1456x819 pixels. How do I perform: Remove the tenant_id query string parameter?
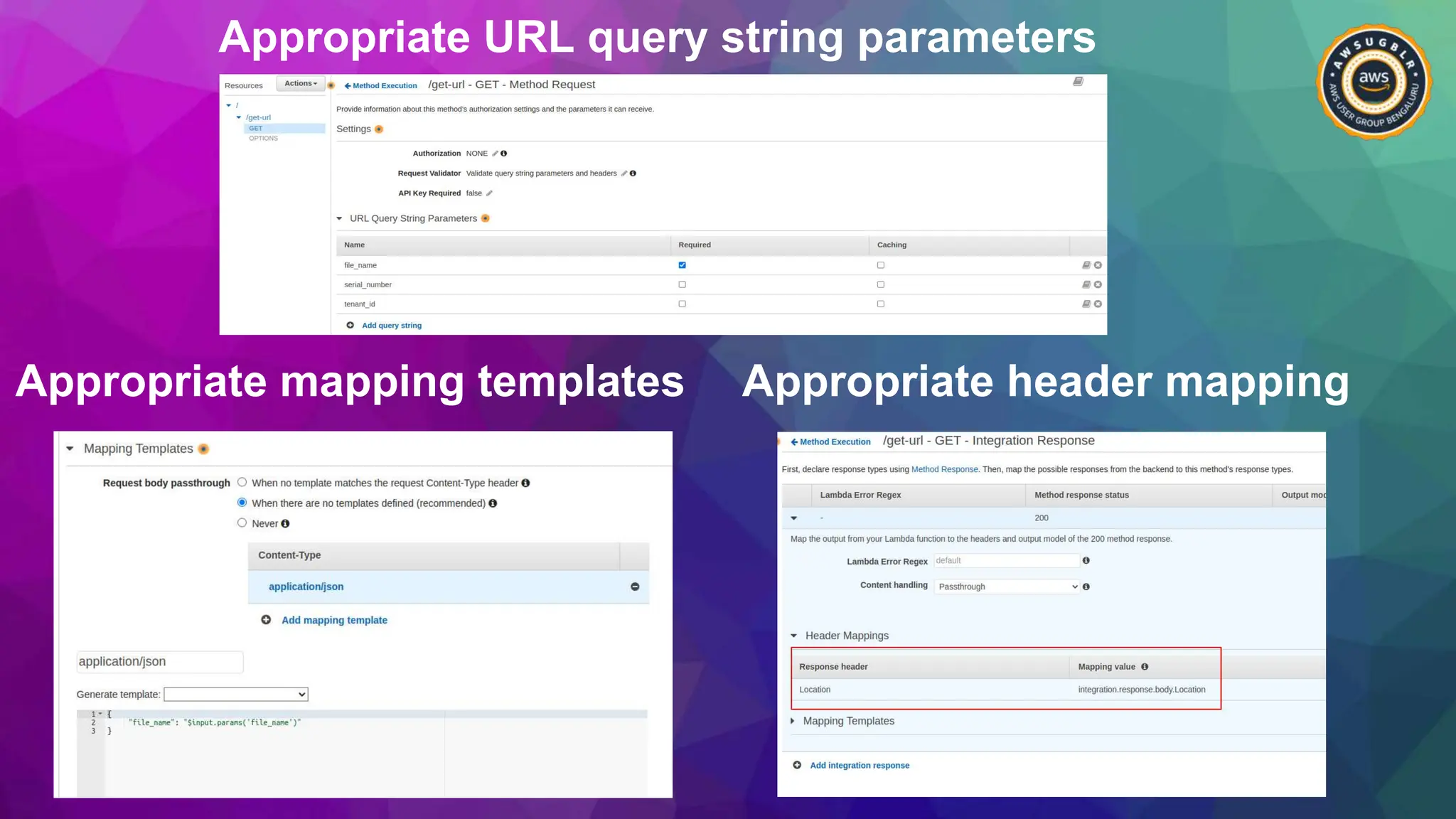tap(1098, 304)
